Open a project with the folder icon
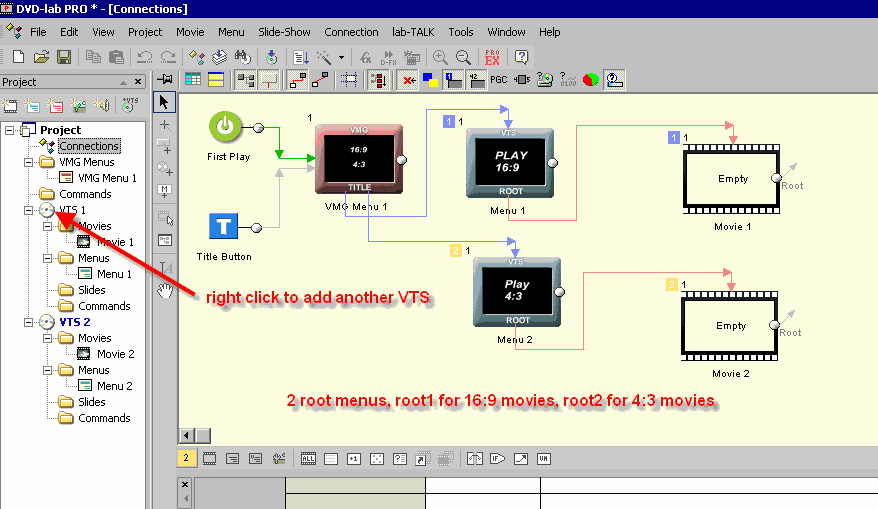 [x=41, y=57]
